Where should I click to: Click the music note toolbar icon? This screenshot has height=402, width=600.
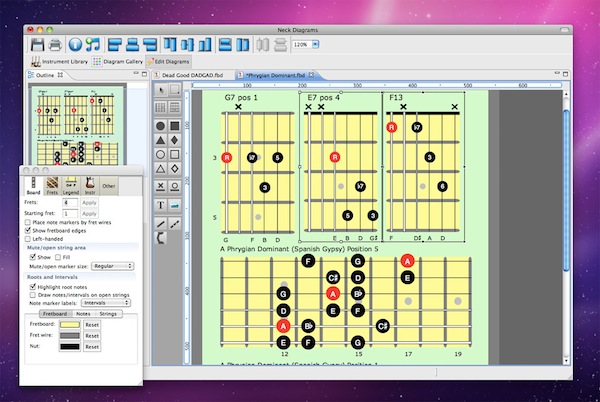(x=93, y=45)
